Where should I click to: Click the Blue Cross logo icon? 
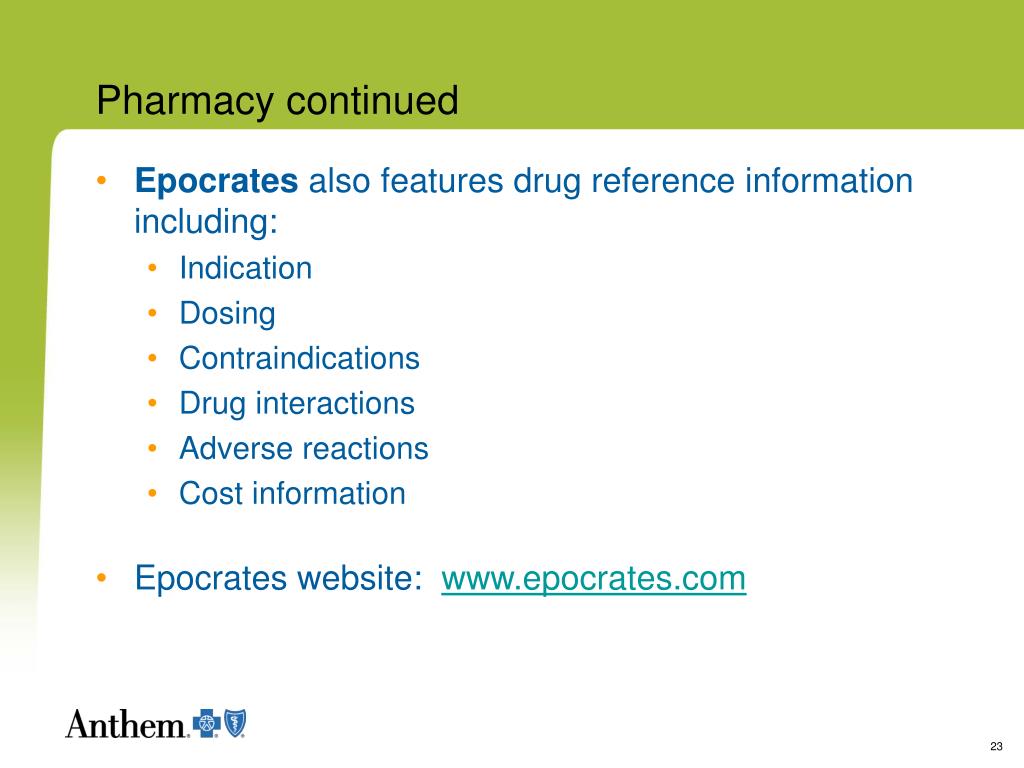point(206,723)
